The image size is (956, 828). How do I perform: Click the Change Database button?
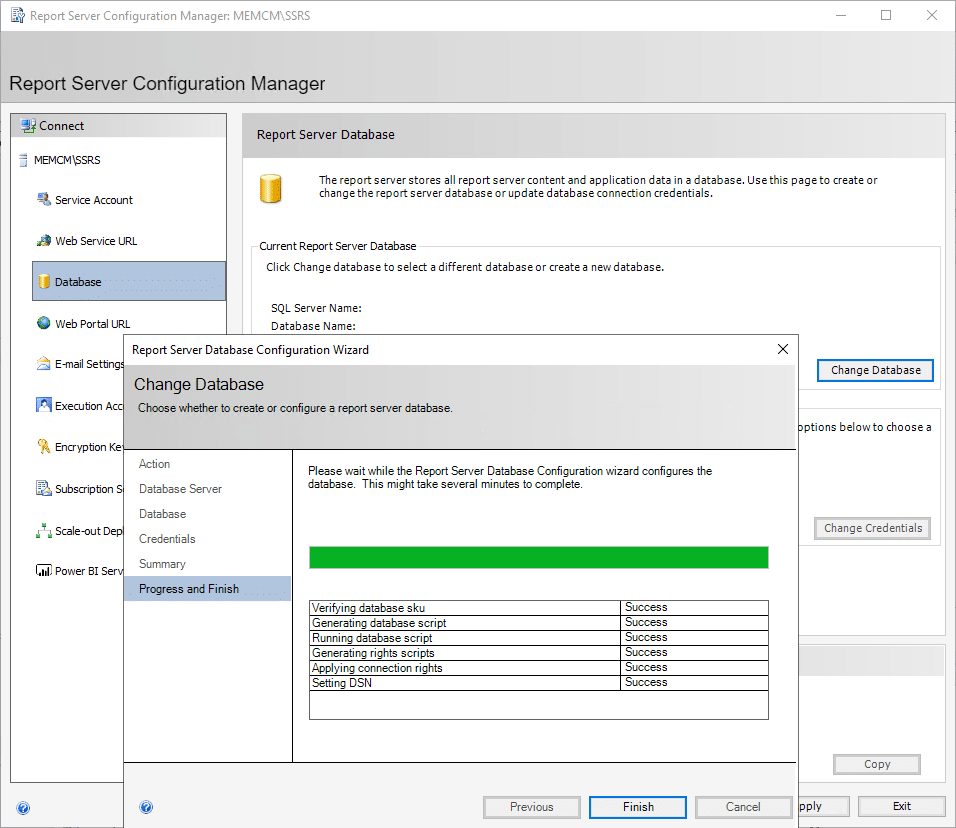coord(875,370)
